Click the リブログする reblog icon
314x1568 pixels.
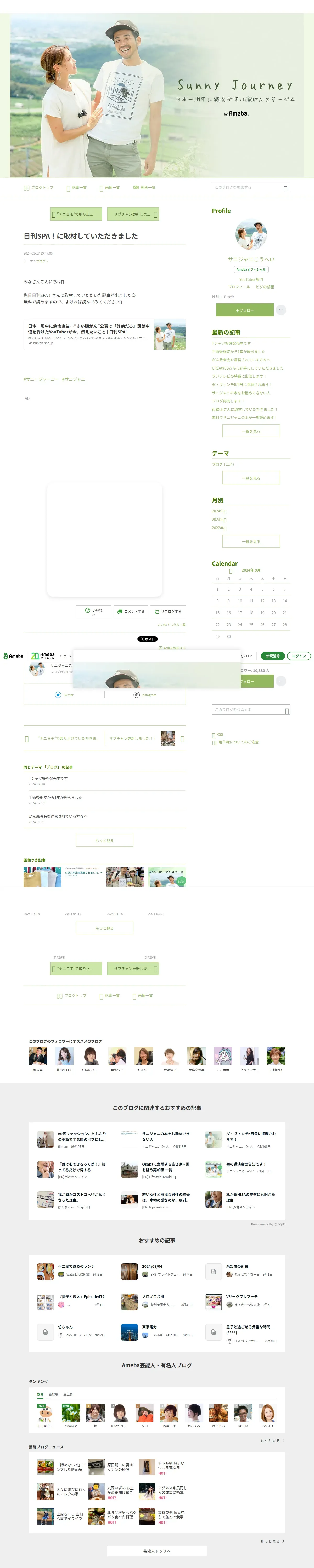157,611
